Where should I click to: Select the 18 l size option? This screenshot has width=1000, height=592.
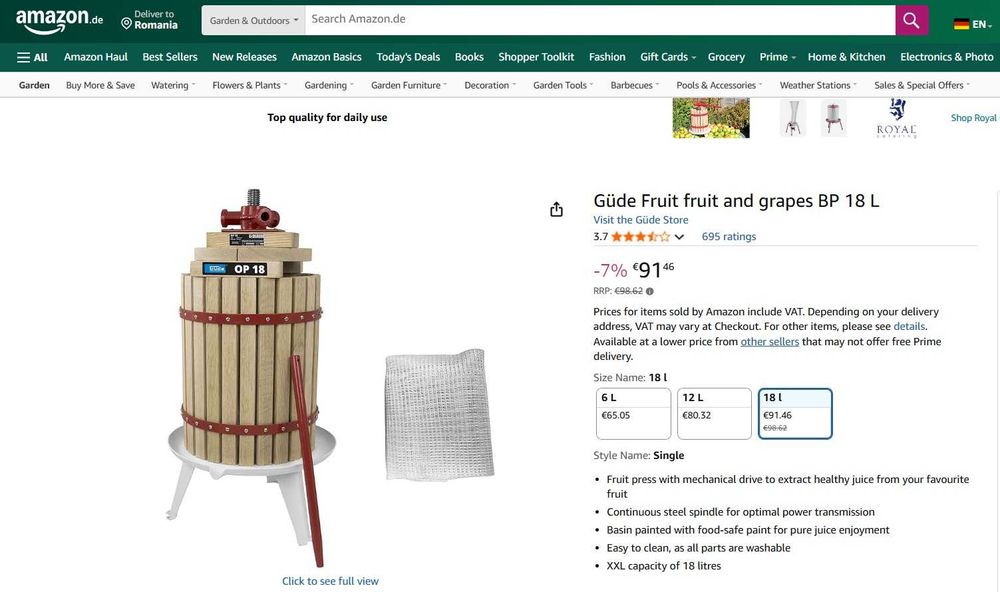[795, 413]
